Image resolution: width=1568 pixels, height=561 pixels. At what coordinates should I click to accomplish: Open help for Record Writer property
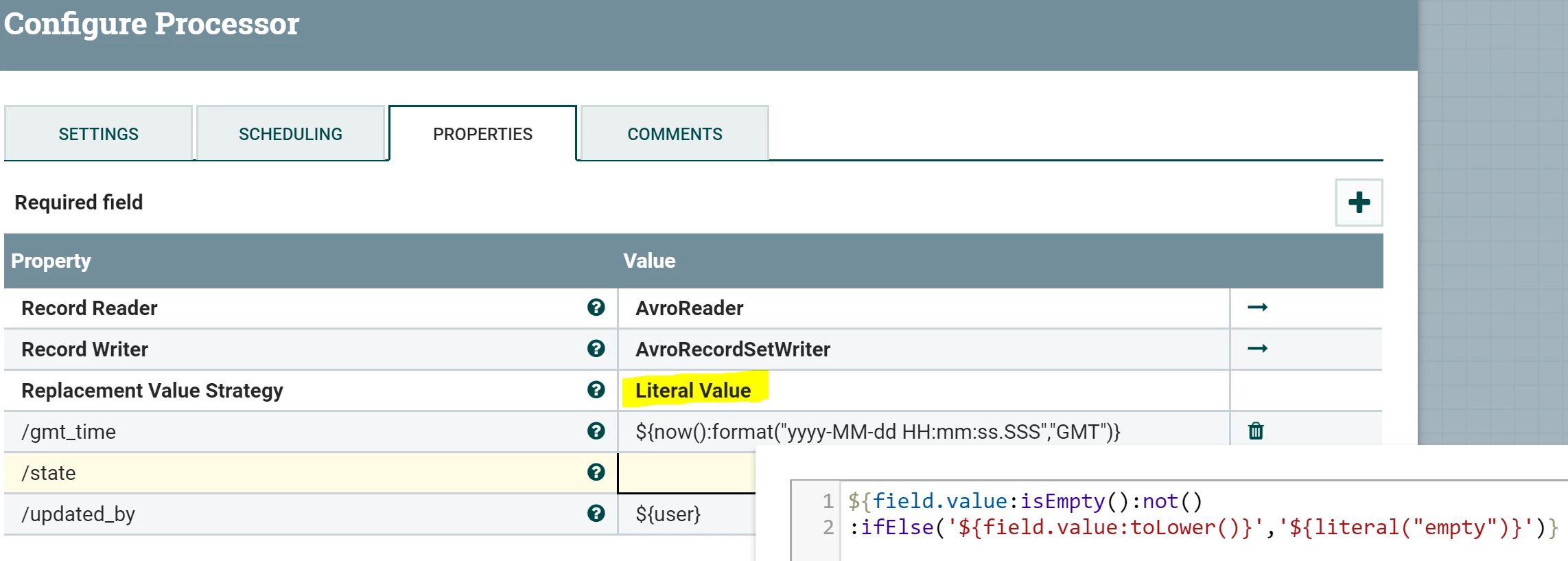click(596, 349)
